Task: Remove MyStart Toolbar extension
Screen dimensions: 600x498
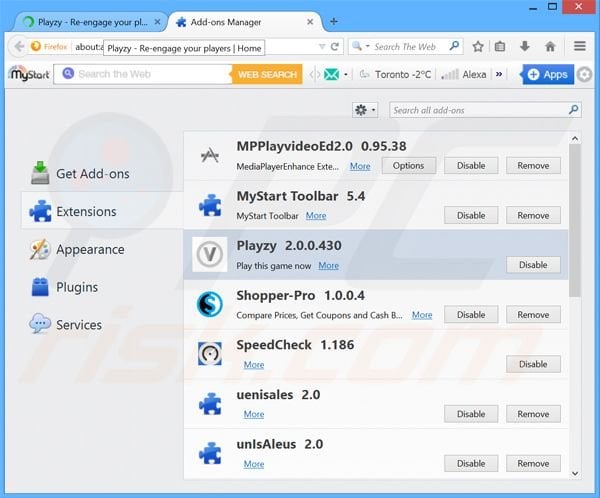Action: pyautogui.click(x=533, y=215)
